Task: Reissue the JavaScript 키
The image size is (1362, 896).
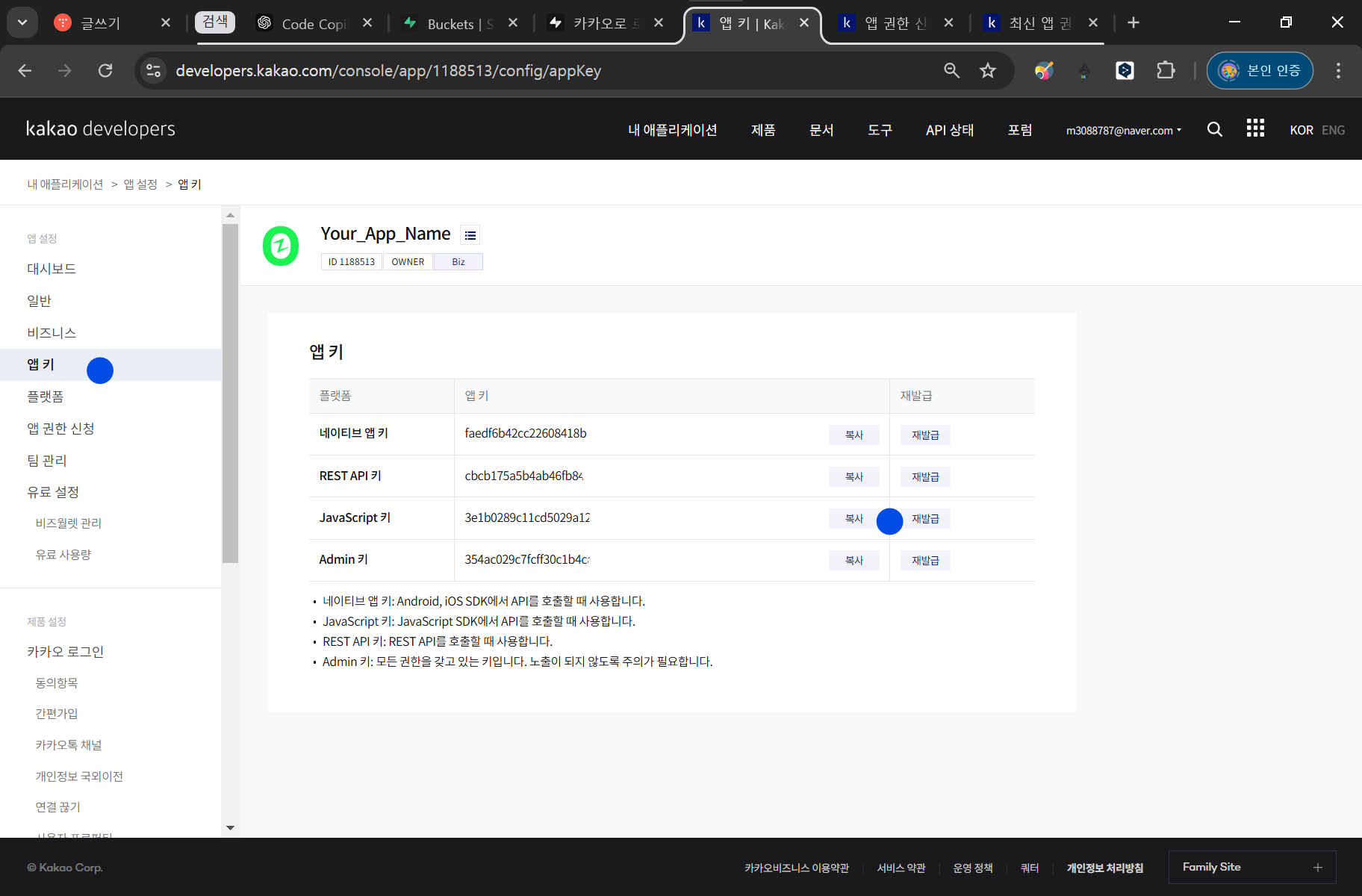Action: pyautogui.click(x=925, y=518)
